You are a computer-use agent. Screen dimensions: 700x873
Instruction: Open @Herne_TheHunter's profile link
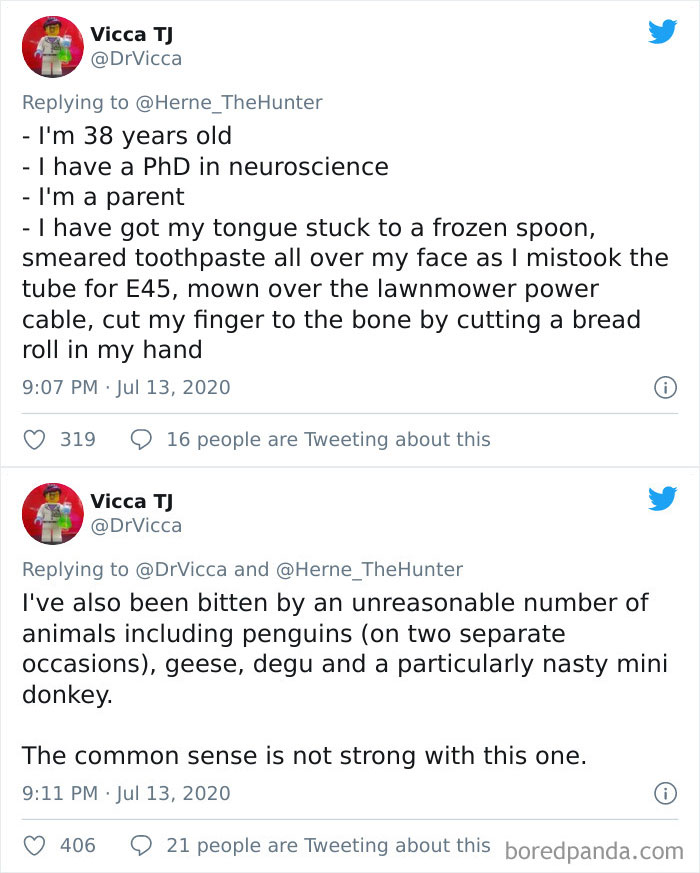pos(234,102)
